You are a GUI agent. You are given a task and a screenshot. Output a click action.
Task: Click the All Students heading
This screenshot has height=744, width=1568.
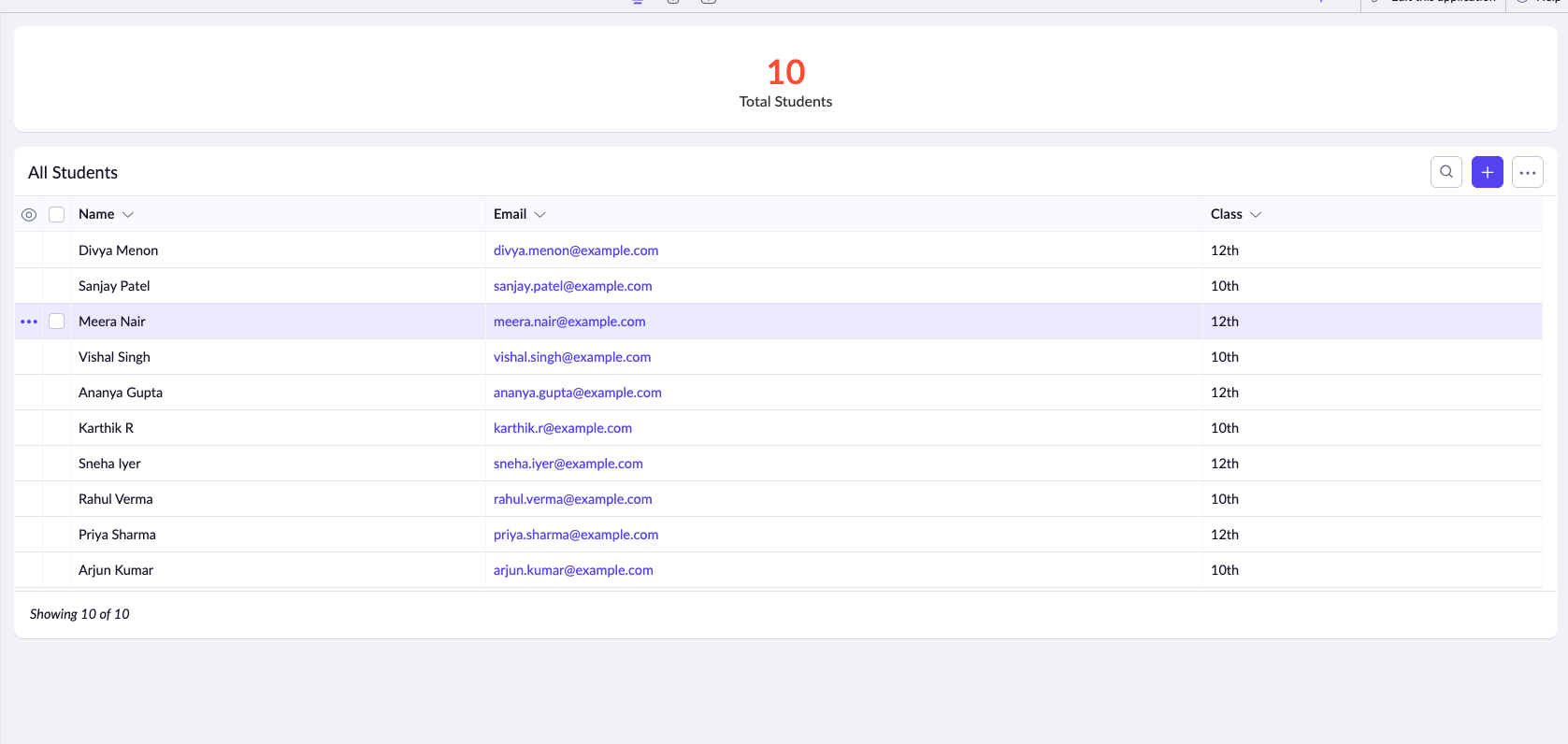coord(73,173)
